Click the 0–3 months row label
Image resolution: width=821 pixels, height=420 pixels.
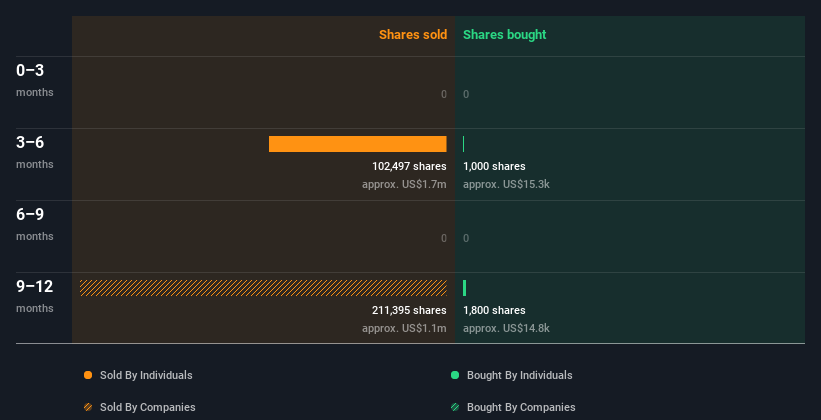coord(35,80)
